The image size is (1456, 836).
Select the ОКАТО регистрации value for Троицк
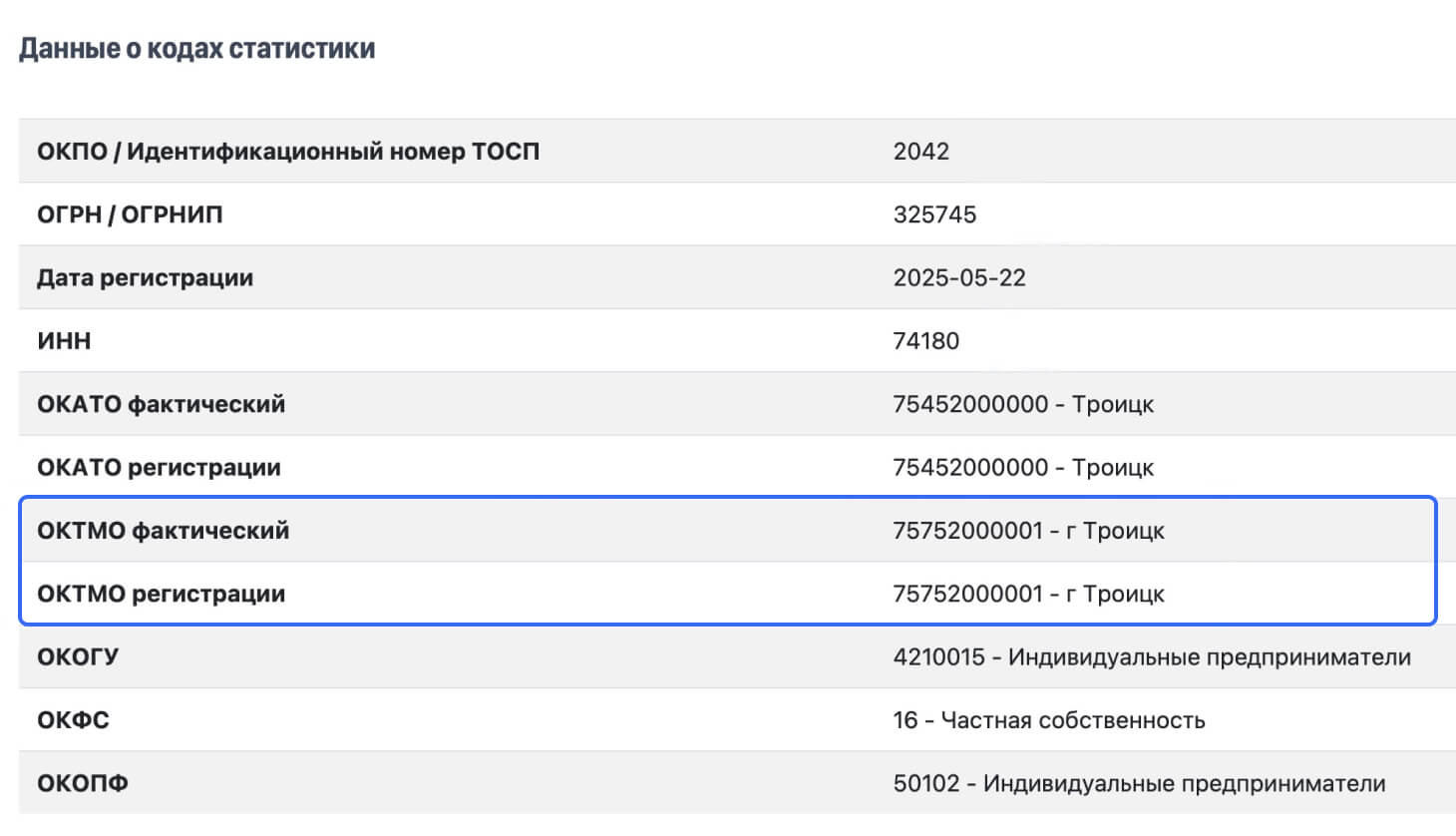click(1022, 467)
